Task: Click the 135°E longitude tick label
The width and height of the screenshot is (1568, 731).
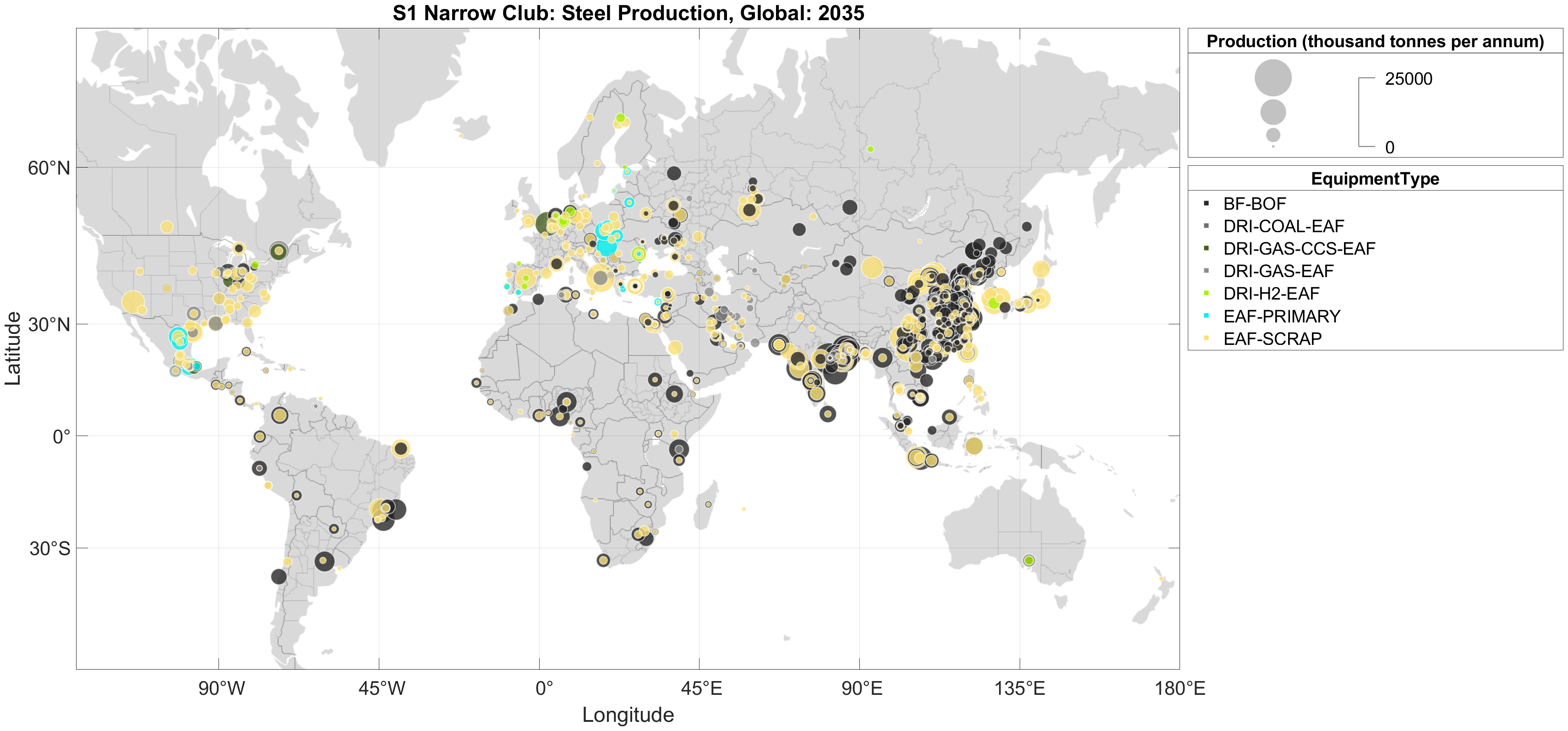Action: pos(1020,688)
